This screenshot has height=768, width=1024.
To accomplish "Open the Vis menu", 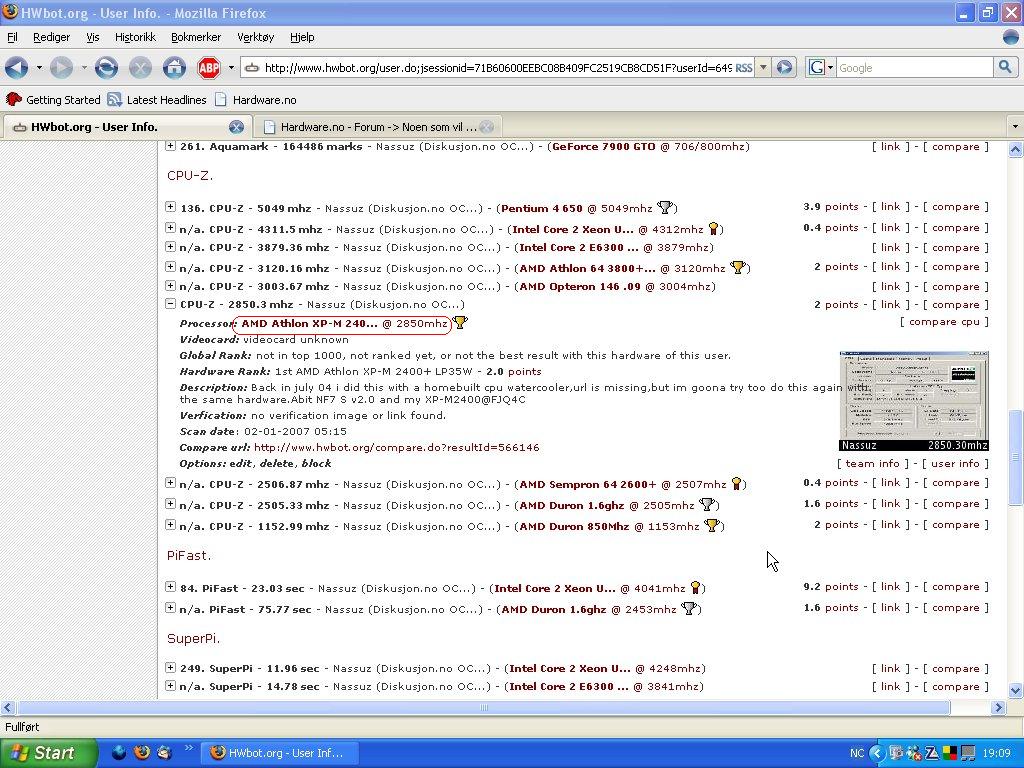I will click(93, 37).
